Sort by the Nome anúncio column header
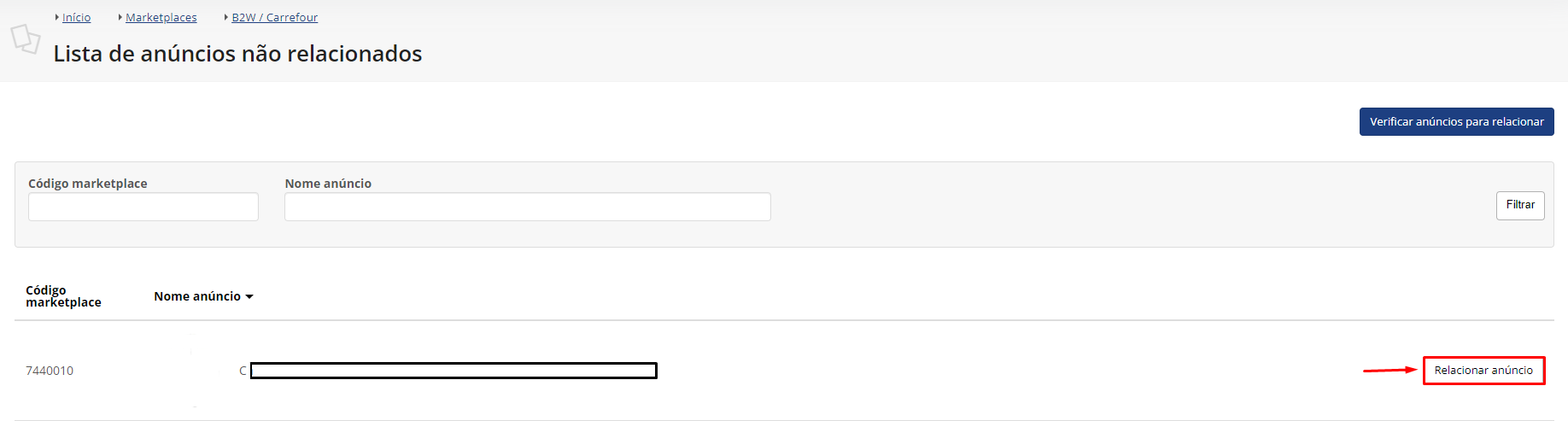Image resolution: width=1568 pixels, height=421 pixels. (197, 296)
